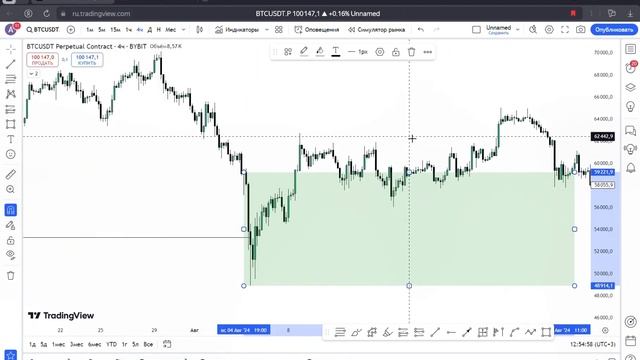Switch to 1 minute timeframe
Image resolution: width=640 pixels, height=360 pixels.
point(90,29)
